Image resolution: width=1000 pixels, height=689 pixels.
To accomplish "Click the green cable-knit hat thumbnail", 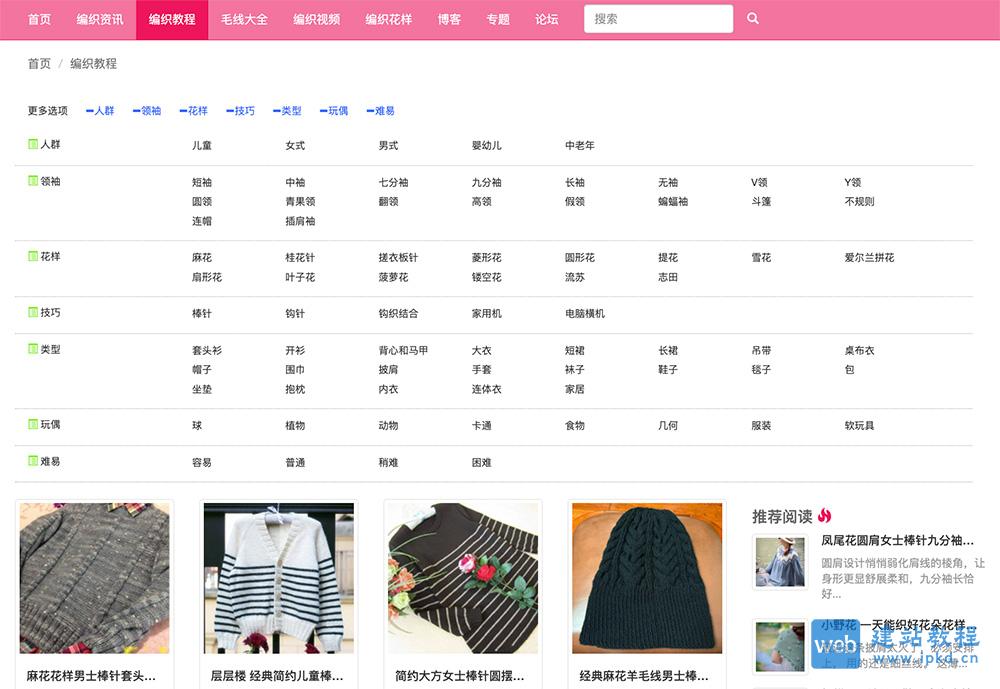I will click(645, 579).
